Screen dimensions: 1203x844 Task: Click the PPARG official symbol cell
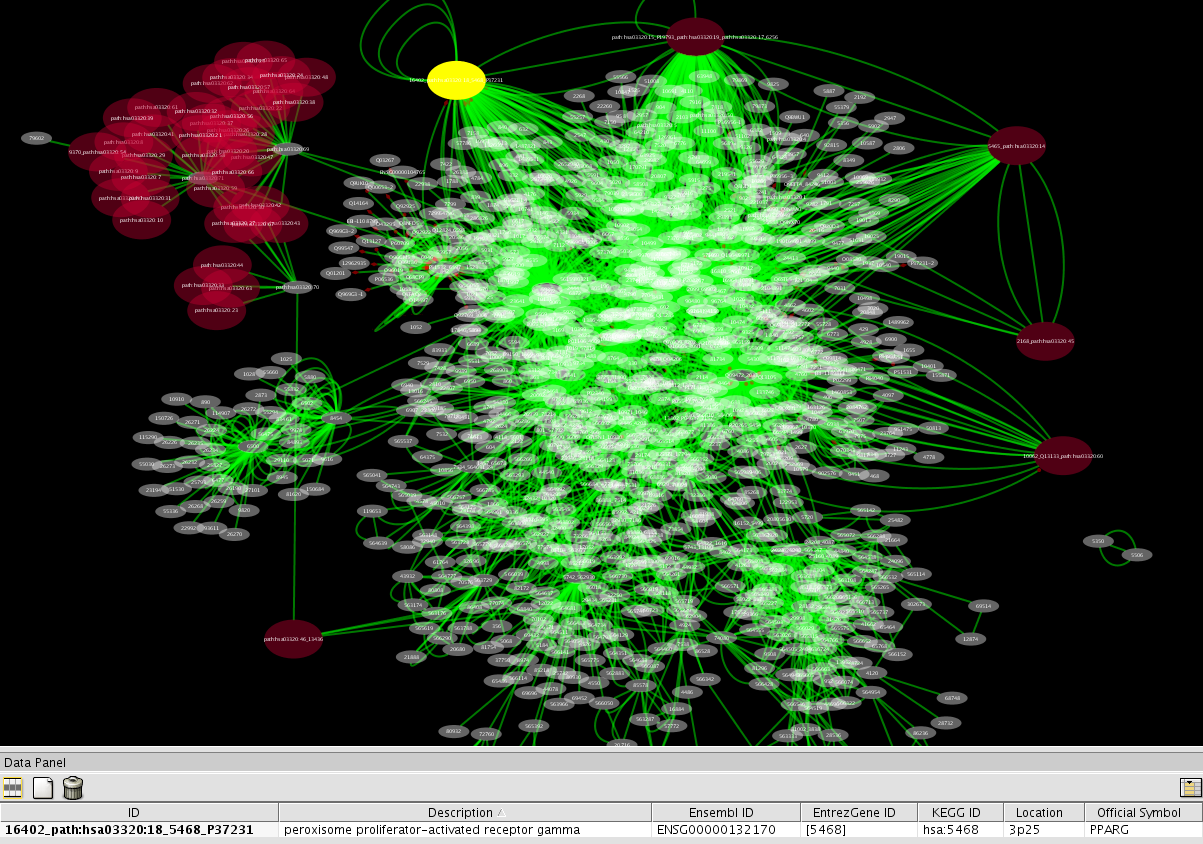[x=1143, y=830]
